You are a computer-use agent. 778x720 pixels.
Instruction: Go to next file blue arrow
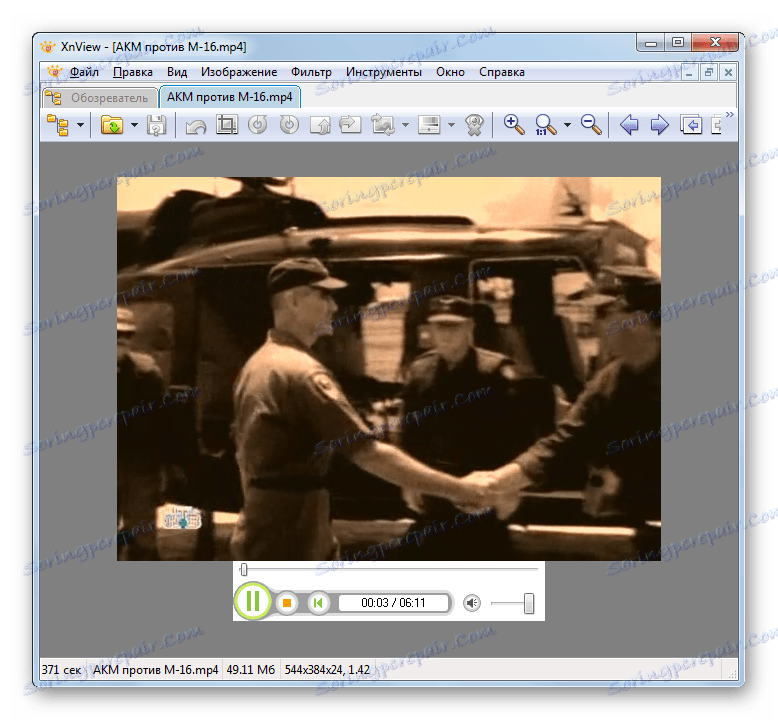coord(659,125)
